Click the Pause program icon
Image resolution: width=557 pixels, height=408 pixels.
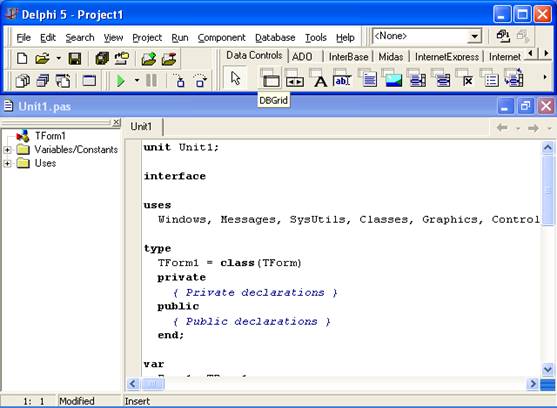tap(151, 81)
